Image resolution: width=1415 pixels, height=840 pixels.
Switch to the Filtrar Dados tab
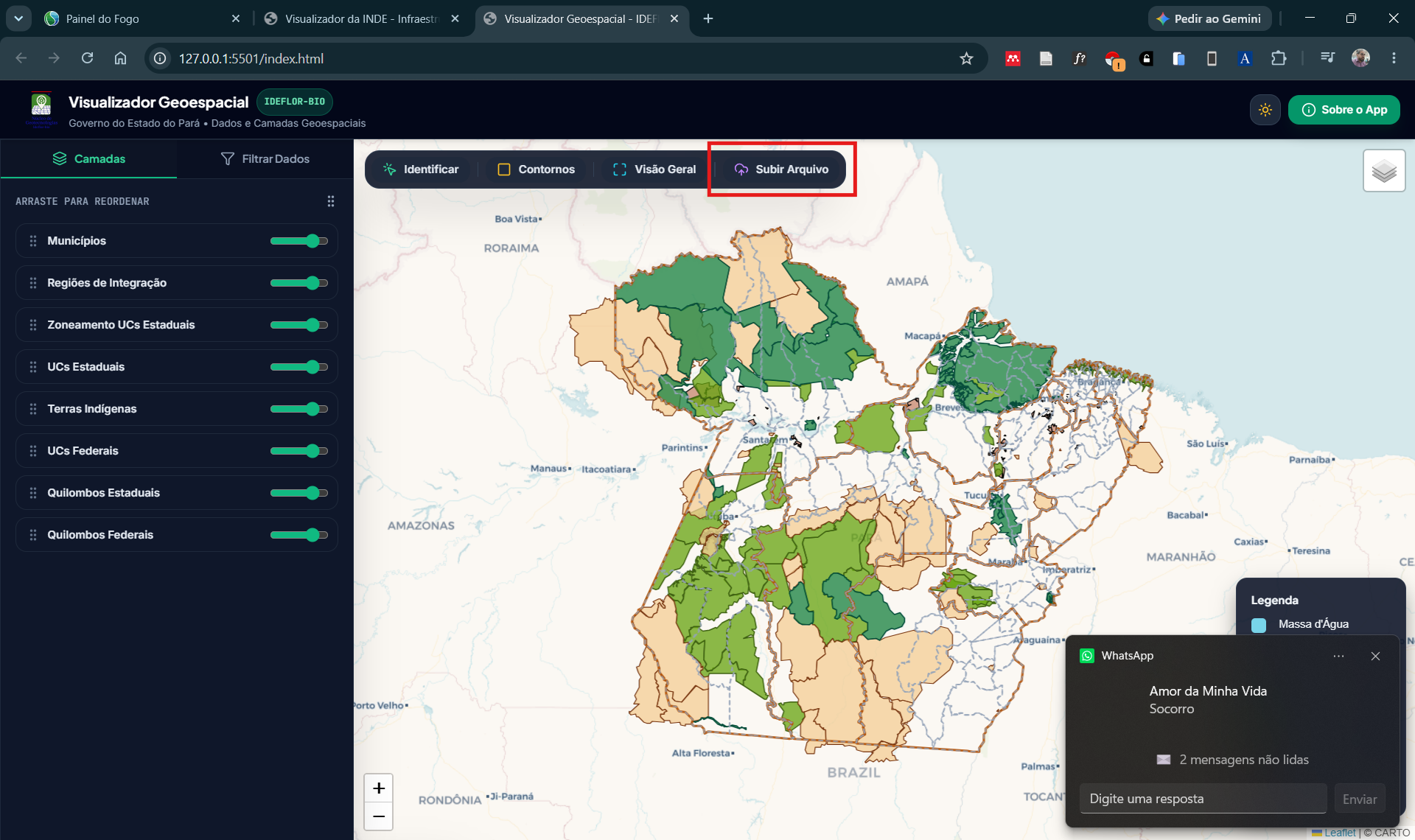point(265,158)
